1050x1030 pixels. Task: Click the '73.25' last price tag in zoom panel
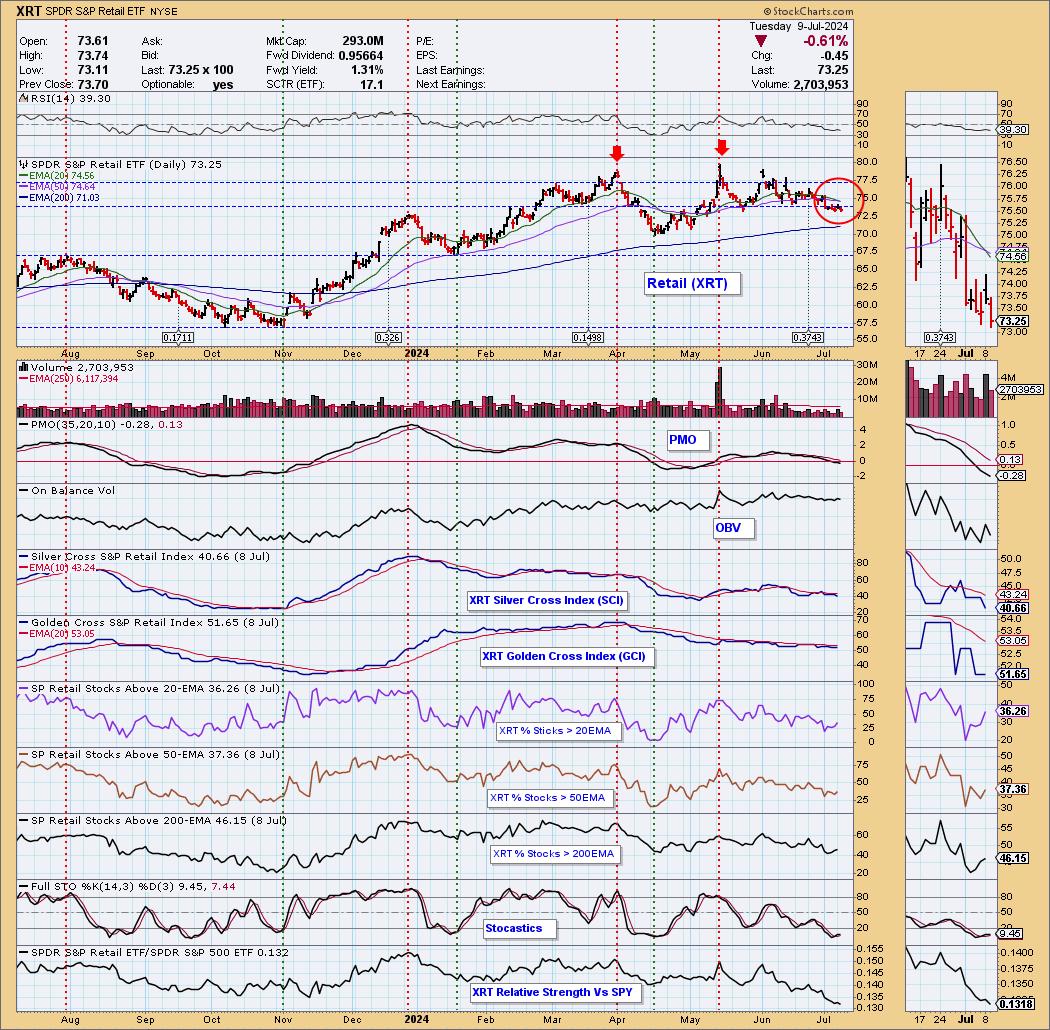tap(1012, 321)
